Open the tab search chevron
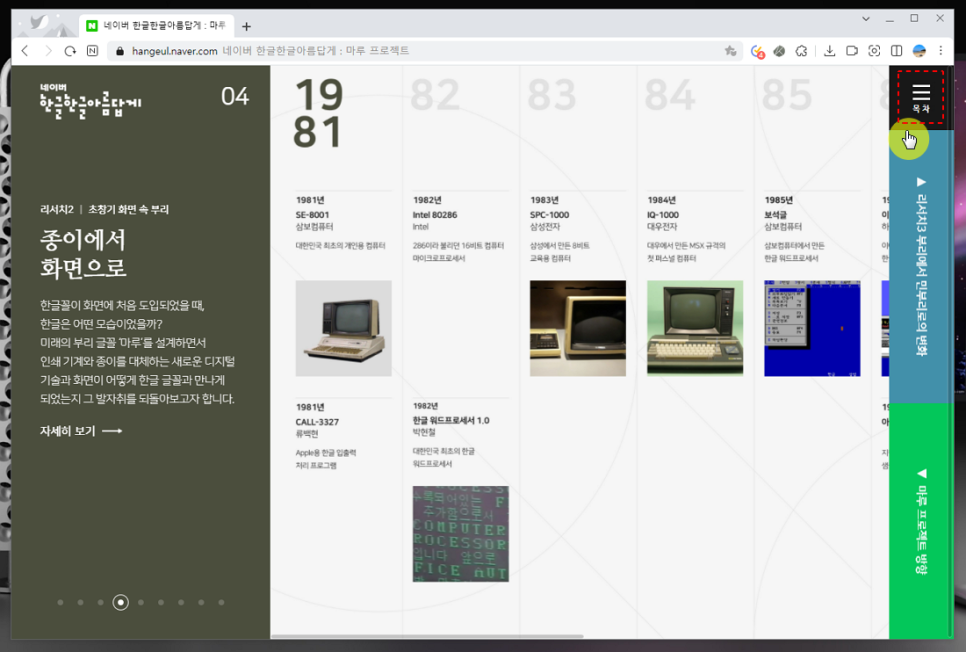Screen dimensions: 966x652 [x=866, y=18]
